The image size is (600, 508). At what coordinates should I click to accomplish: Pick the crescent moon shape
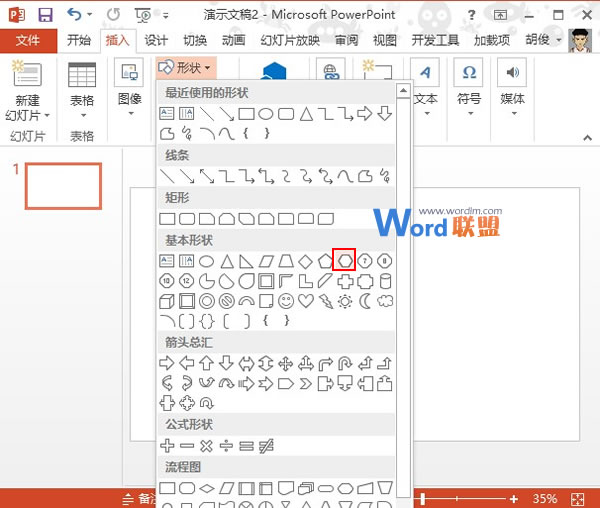pyautogui.click(x=365, y=301)
